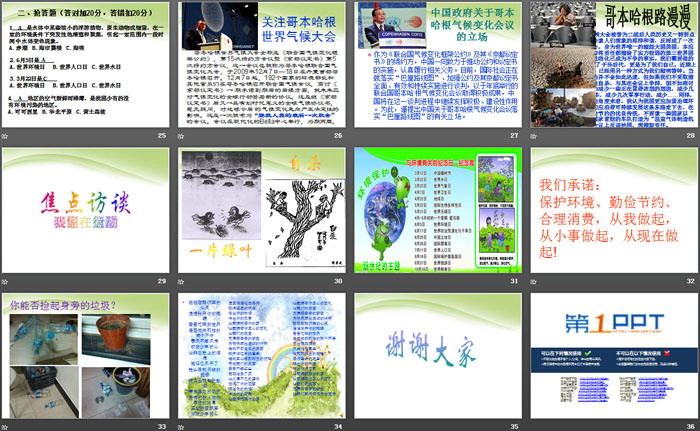Select slide 32 我们承诺 thumbnail
Image resolution: width=700 pixels, height=431 pixels.
tap(614, 210)
